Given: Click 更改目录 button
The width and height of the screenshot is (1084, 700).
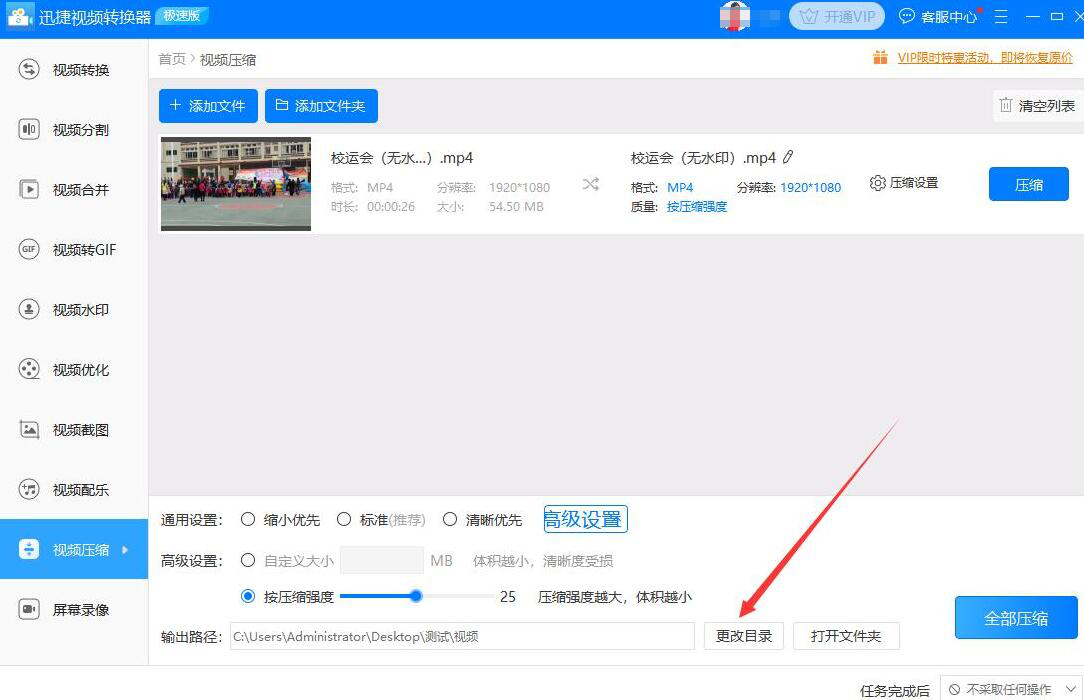Looking at the screenshot, I should tap(744, 636).
